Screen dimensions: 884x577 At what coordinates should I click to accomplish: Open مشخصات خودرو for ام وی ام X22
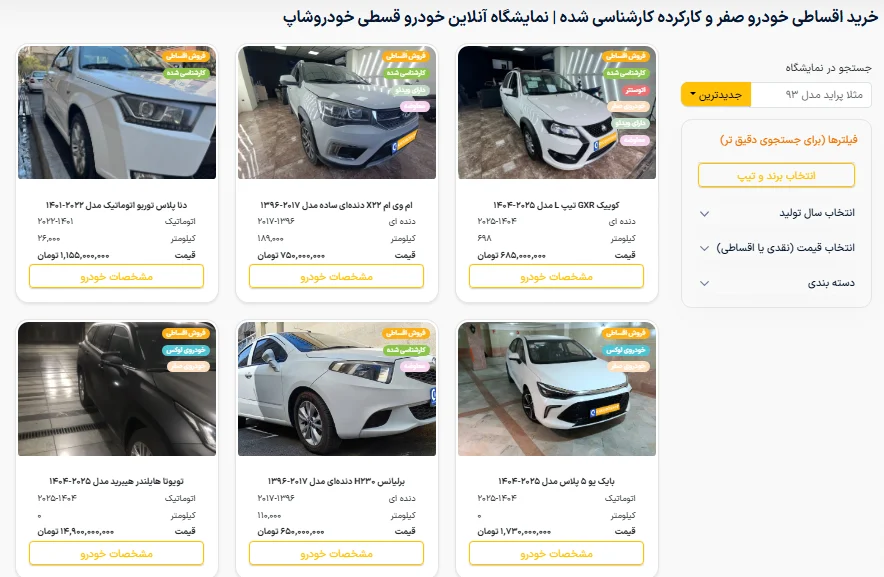(336, 276)
